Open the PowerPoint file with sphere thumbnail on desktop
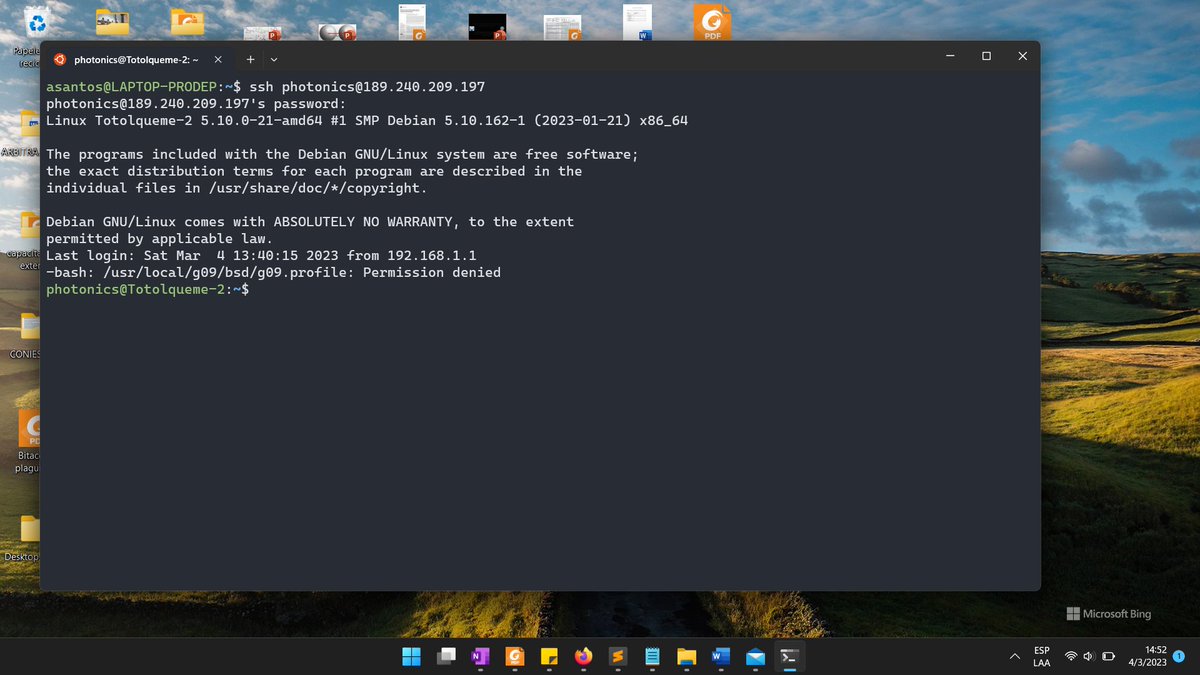 click(x=338, y=32)
